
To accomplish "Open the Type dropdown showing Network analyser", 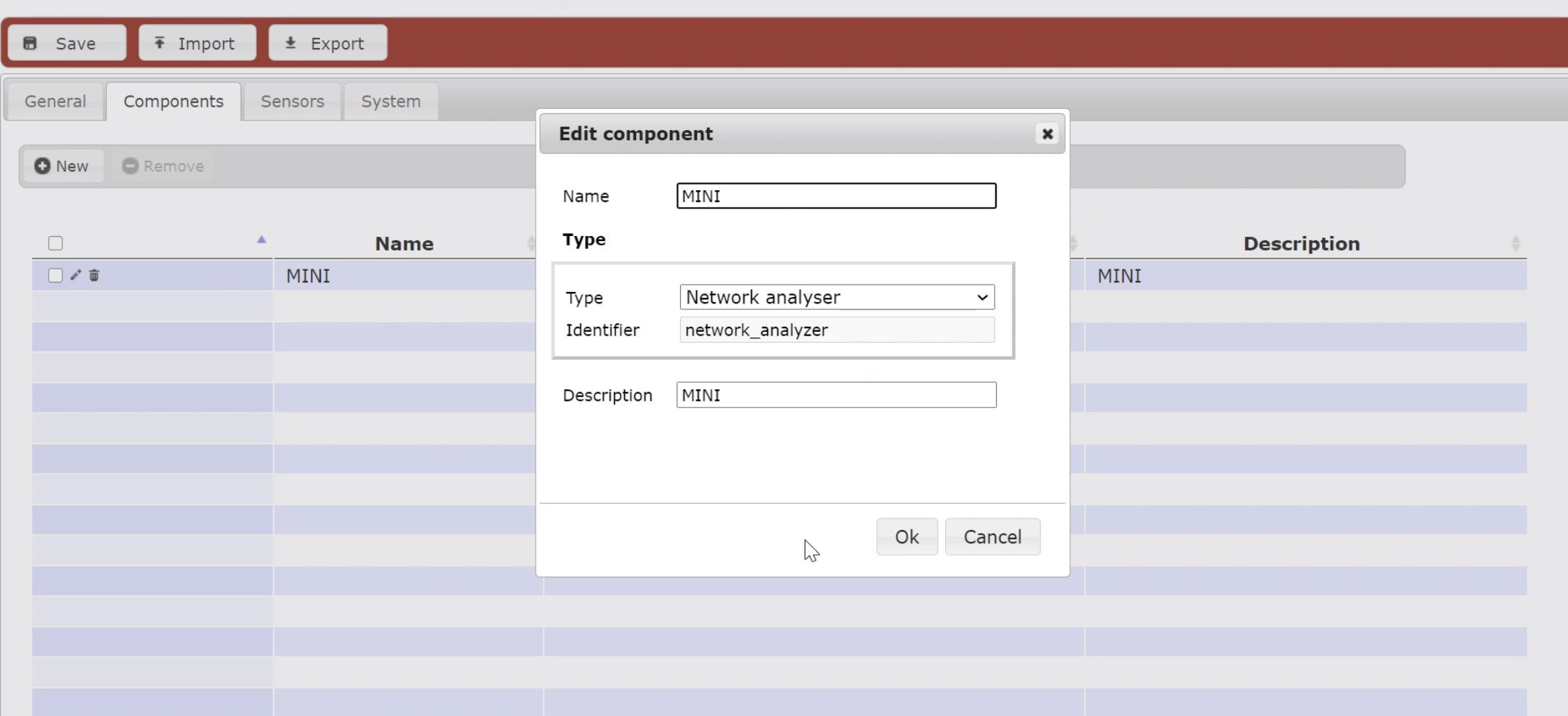I will [x=836, y=297].
